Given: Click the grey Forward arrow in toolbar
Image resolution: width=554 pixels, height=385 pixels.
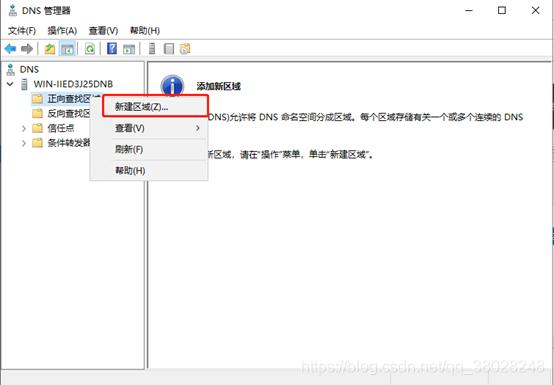Looking at the screenshot, I should pyautogui.click(x=27, y=49).
